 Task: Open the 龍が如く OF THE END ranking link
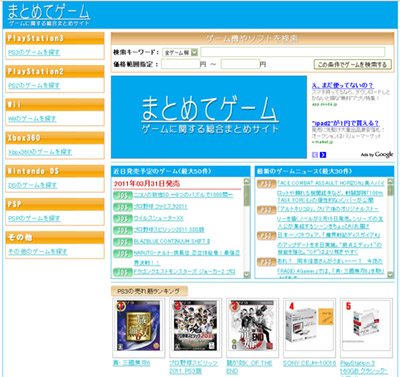tap(249, 367)
